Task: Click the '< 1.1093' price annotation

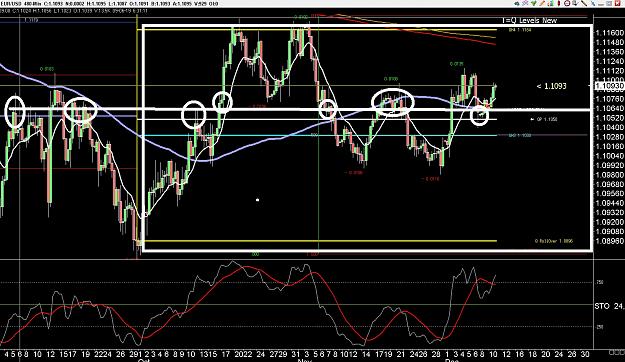Action: (551, 86)
